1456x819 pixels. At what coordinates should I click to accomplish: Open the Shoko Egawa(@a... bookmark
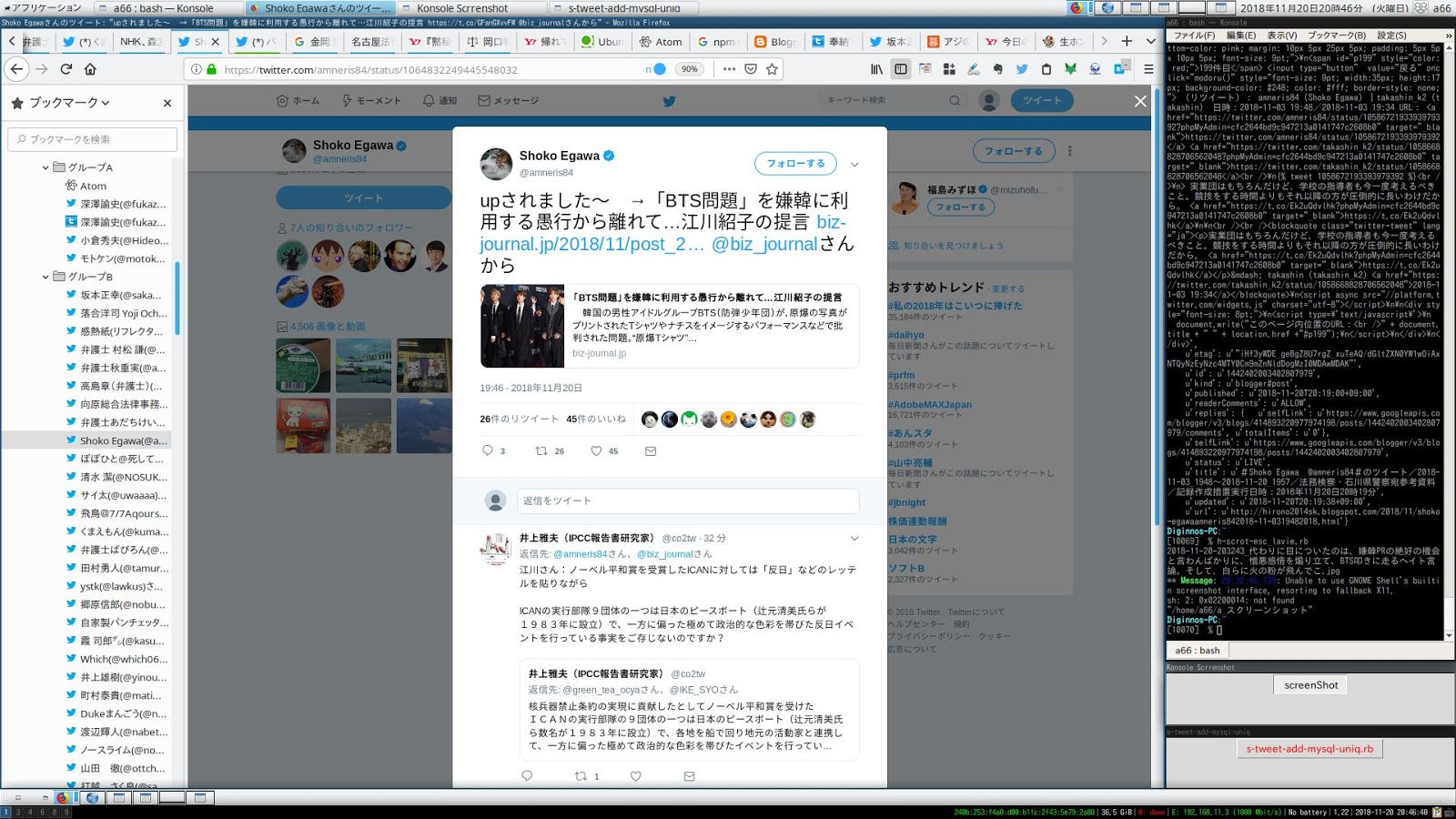(x=123, y=440)
